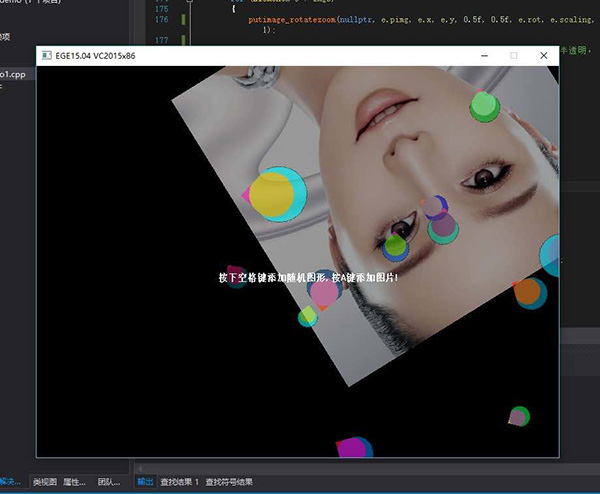Click line number 177 in code editor
Screen dimensions: 600x494
(x=161, y=40)
